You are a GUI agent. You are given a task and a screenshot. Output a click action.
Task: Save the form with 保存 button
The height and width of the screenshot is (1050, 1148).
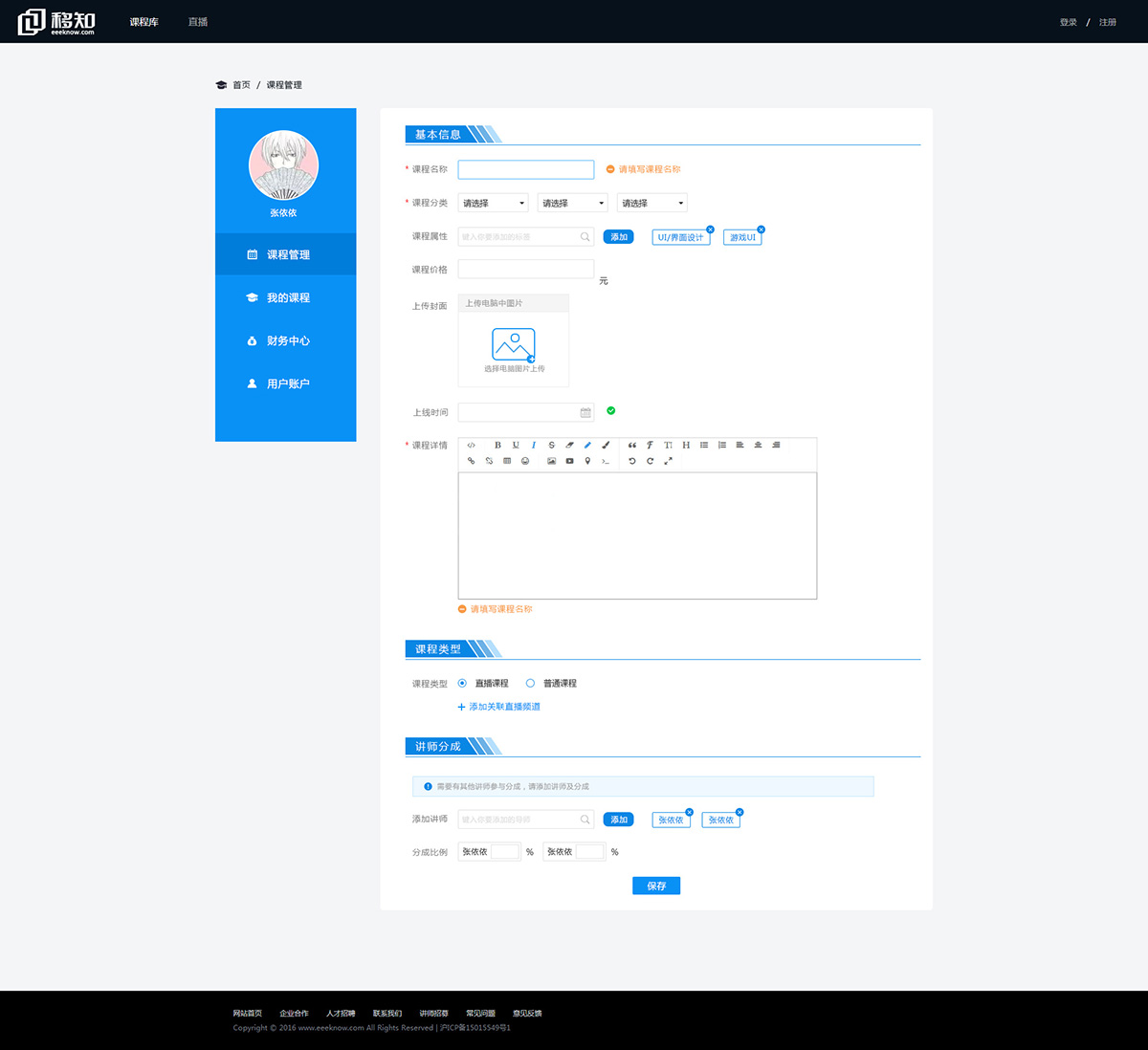click(x=656, y=886)
